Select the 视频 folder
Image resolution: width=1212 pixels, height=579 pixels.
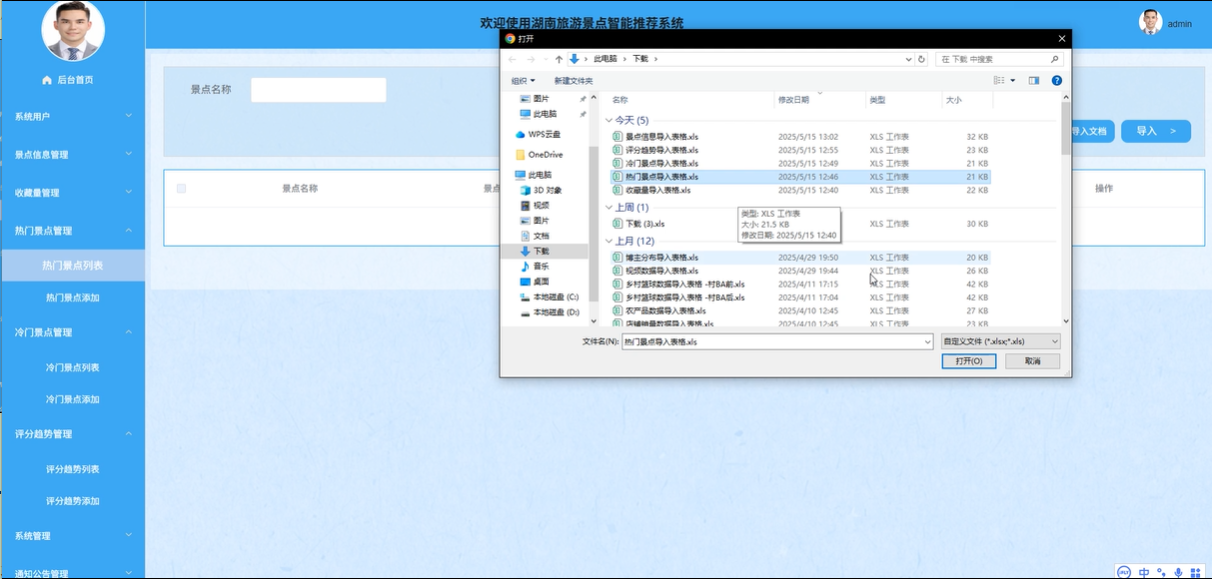pos(534,205)
